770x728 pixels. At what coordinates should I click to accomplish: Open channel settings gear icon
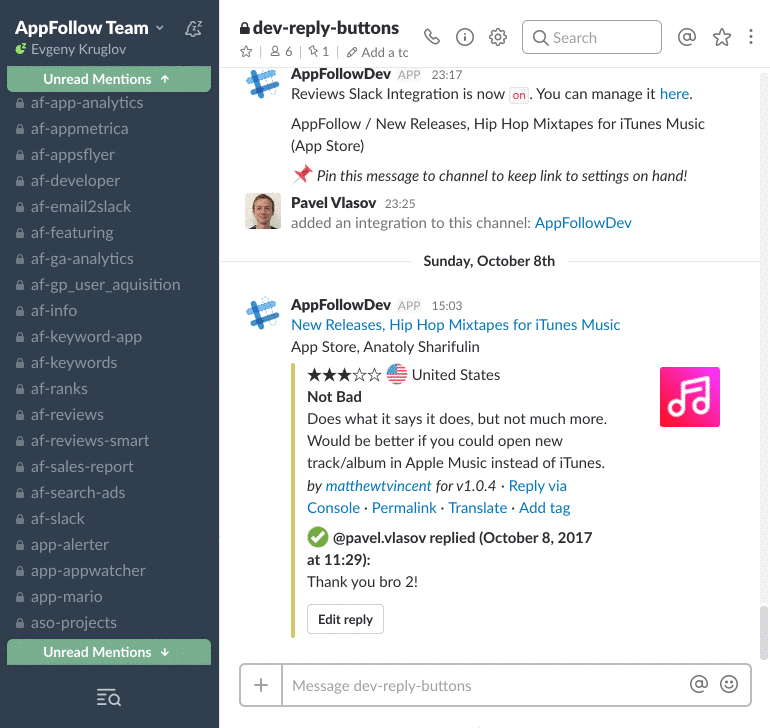coord(498,37)
